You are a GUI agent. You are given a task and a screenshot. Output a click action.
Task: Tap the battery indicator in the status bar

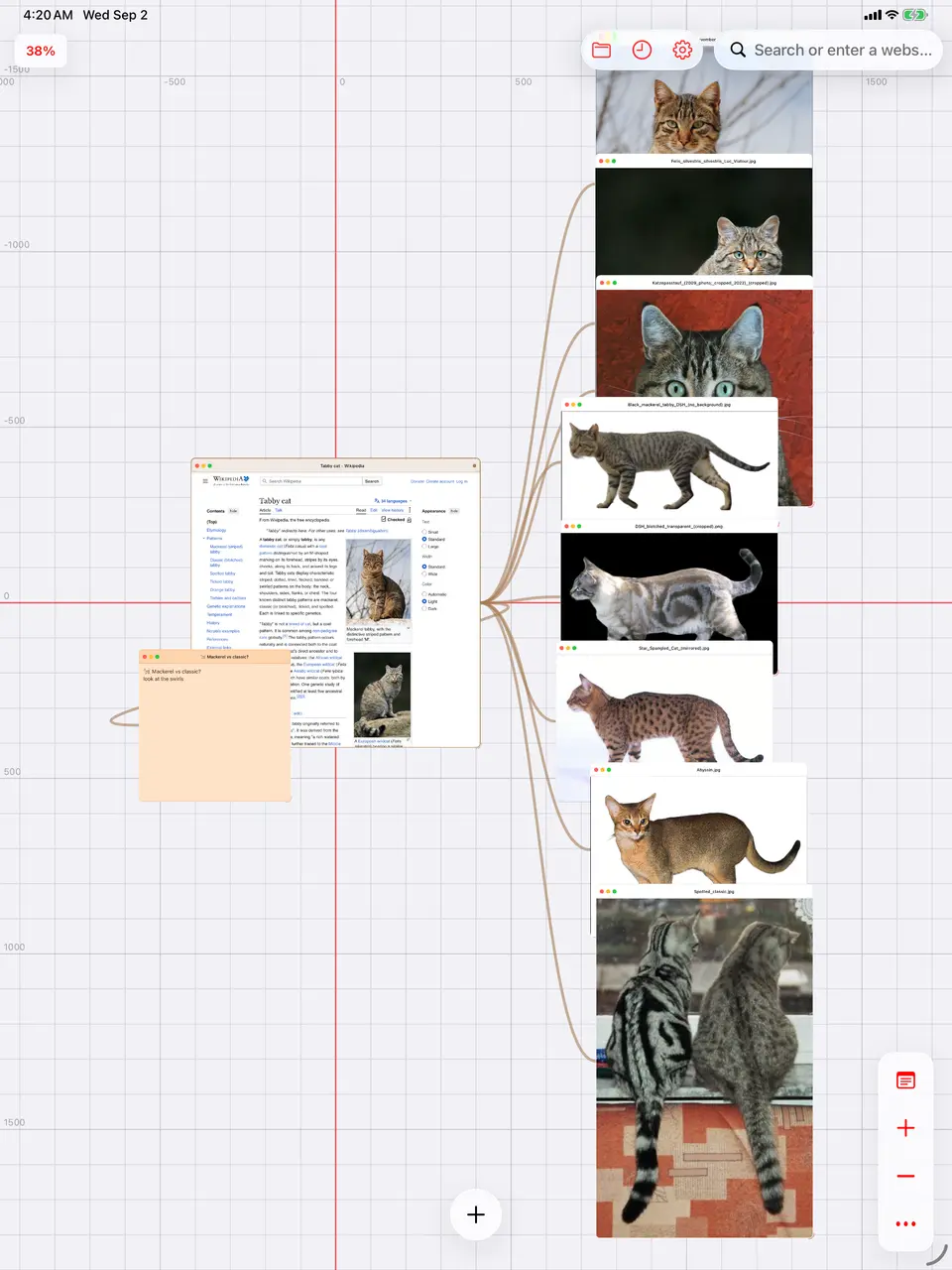tap(915, 15)
